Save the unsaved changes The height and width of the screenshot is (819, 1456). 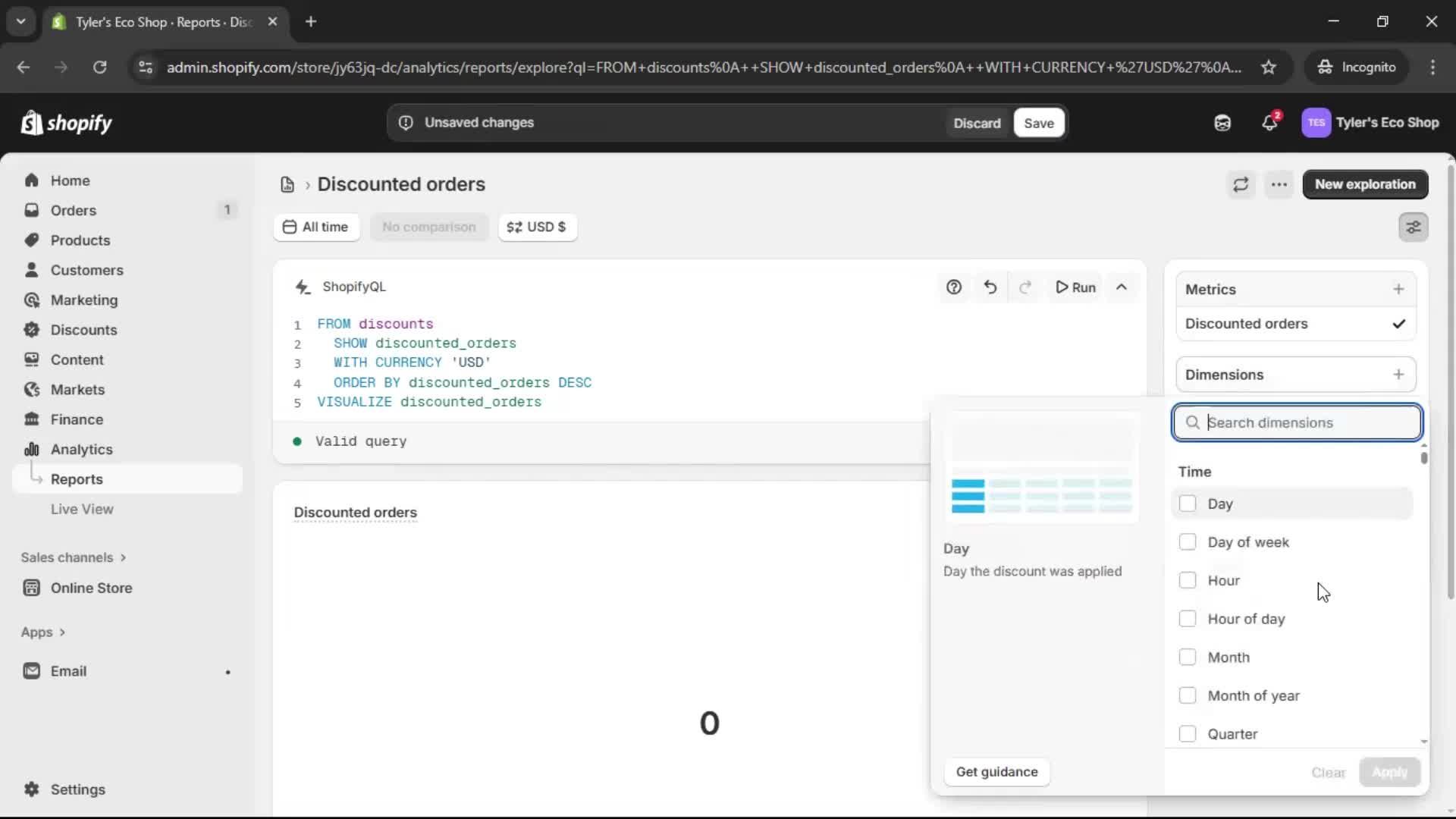[1038, 123]
